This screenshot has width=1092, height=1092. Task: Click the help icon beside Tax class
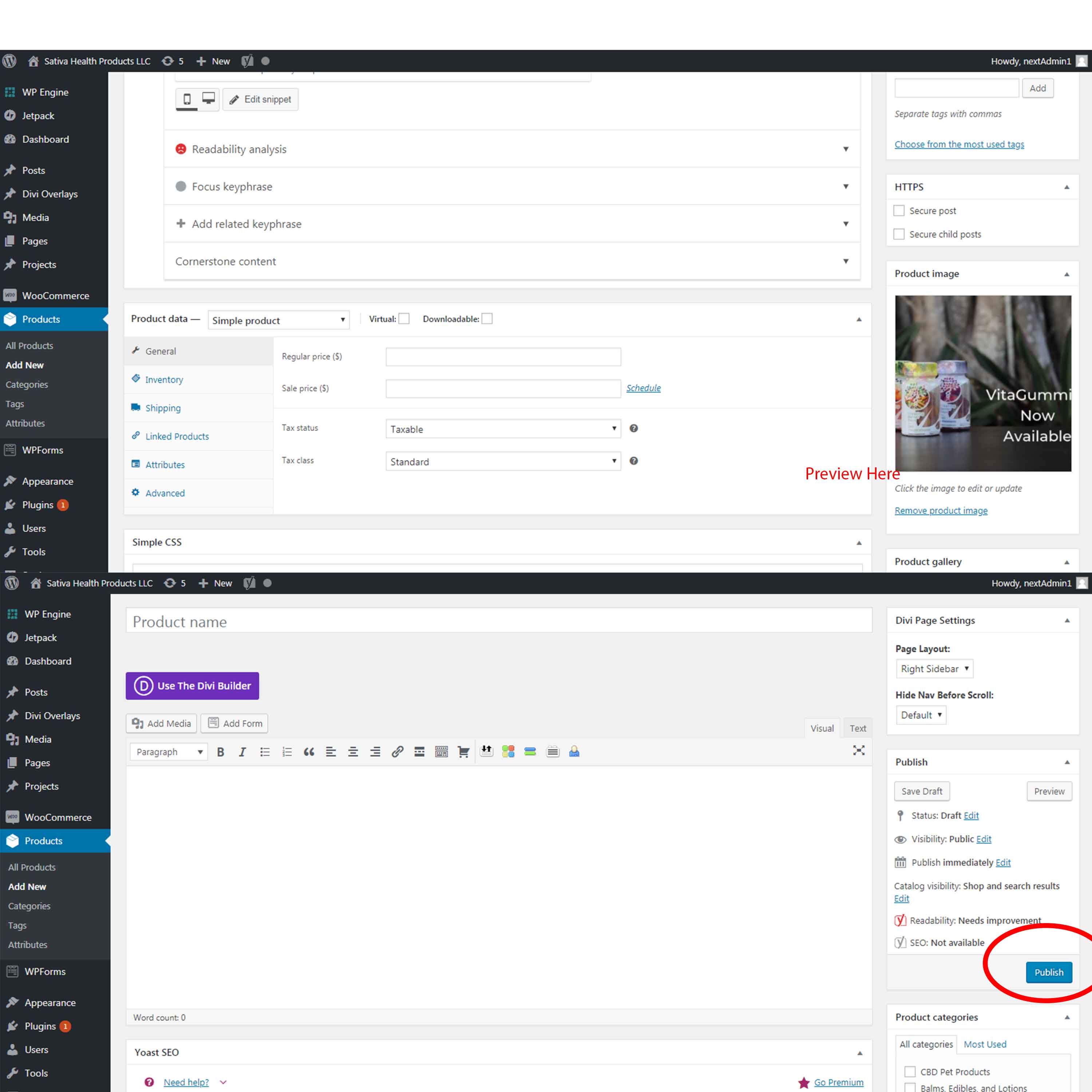tap(634, 461)
